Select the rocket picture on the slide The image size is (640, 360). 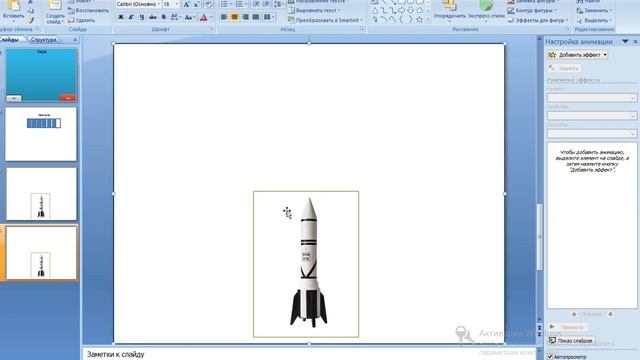tap(306, 264)
